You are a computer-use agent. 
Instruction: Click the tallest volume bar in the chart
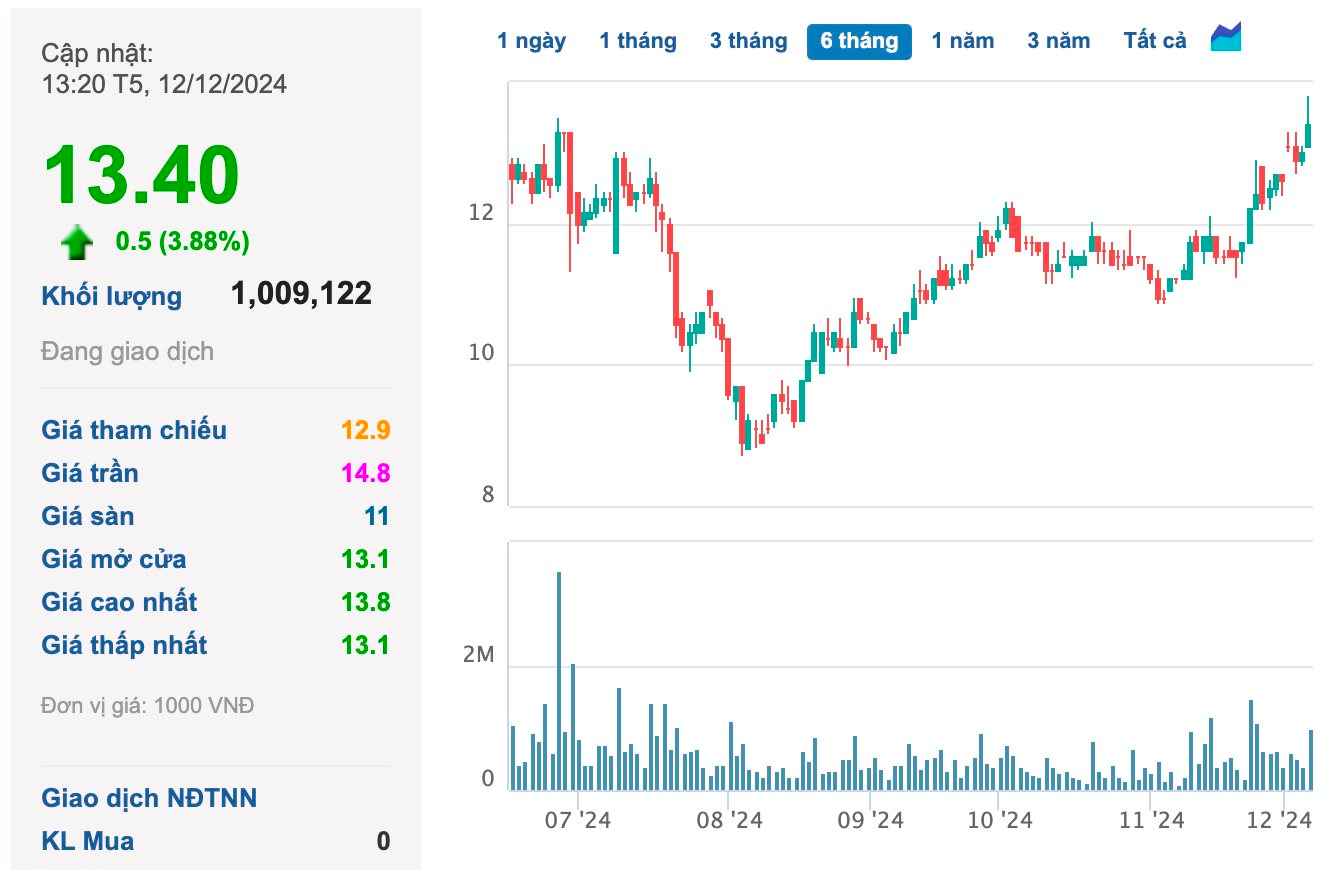(x=559, y=680)
